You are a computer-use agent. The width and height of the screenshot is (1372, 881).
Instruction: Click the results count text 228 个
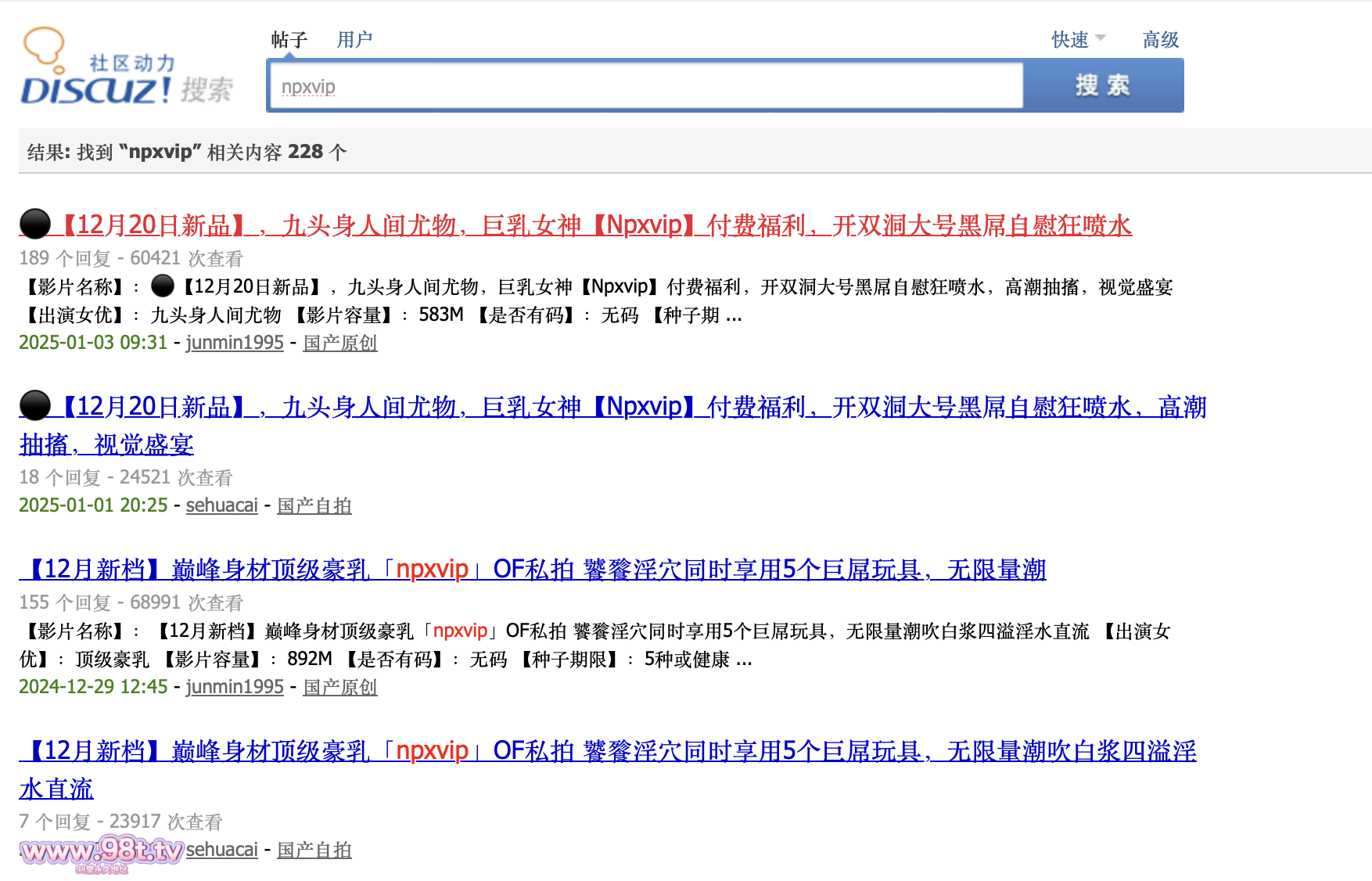[317, 152]
